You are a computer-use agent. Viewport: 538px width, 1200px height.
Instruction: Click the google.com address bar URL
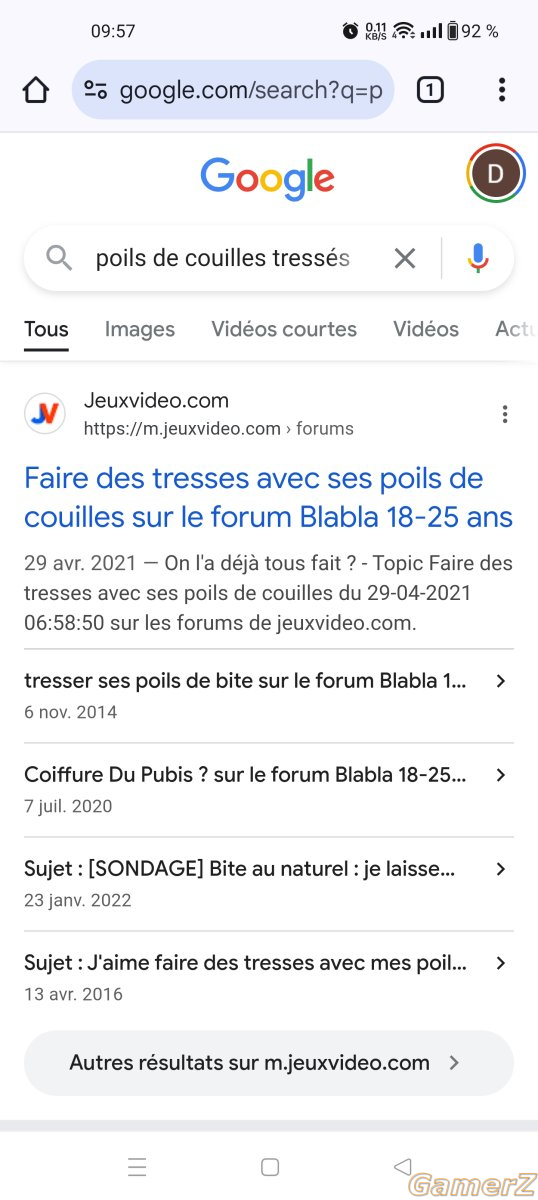coord(251,91)
